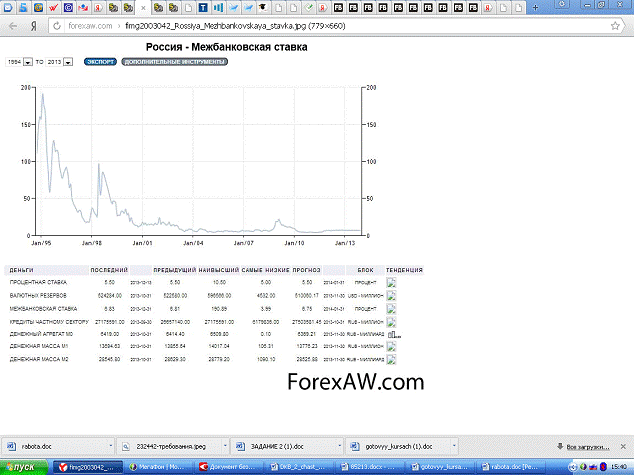Click trend icon in КРЕДИТЫ ЧАСТНОМУ СЕКТОРУ row
The image size is (634, 475).
point(391,322)
